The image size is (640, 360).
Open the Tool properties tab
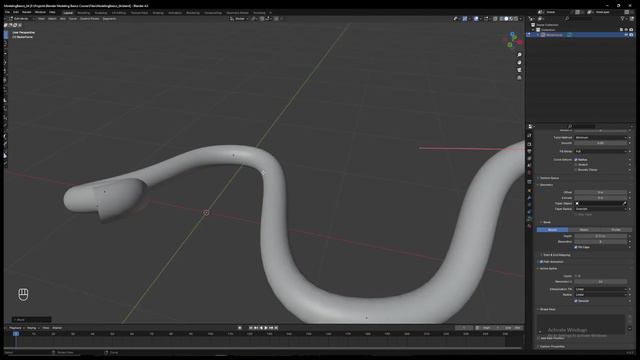(x=530, y=136)
